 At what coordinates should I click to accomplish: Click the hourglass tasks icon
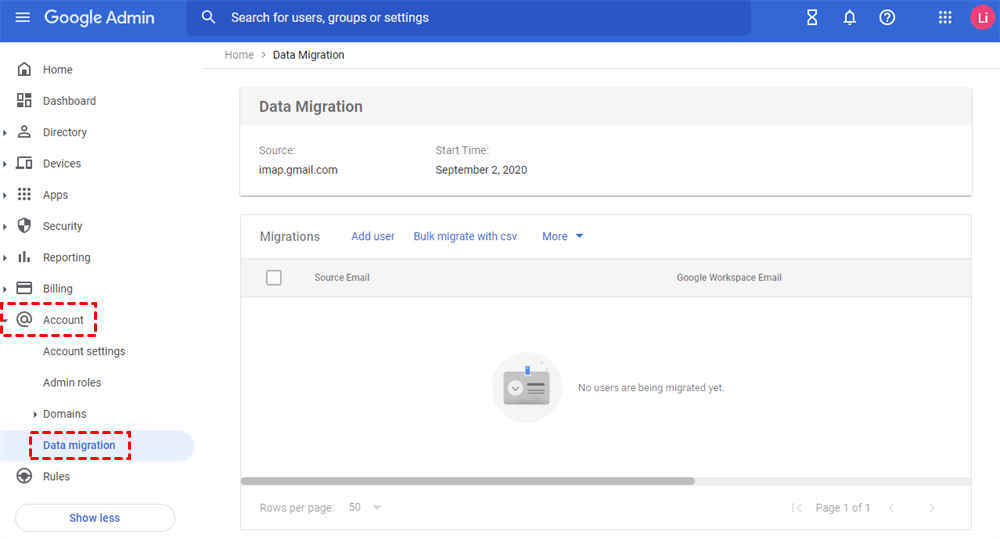point(812,18)
